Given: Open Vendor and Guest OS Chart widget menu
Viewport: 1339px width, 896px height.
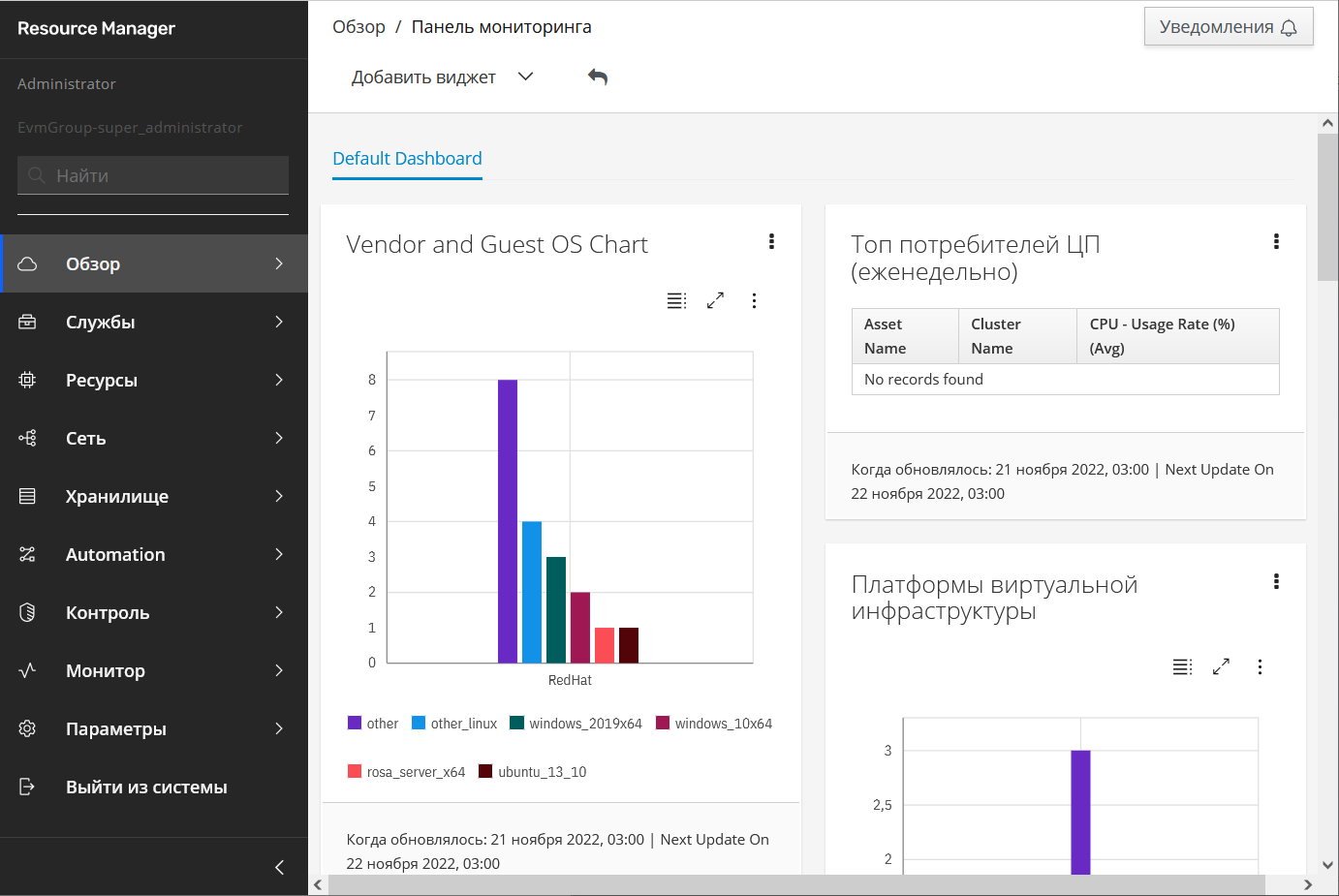Looking at the screenshot, I should click(771, 241).
